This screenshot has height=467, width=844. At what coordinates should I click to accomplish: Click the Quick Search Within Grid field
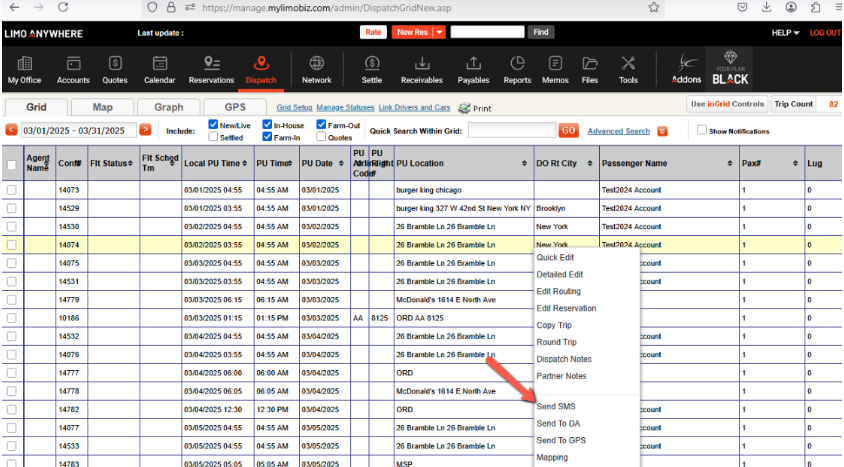(510, 131)
